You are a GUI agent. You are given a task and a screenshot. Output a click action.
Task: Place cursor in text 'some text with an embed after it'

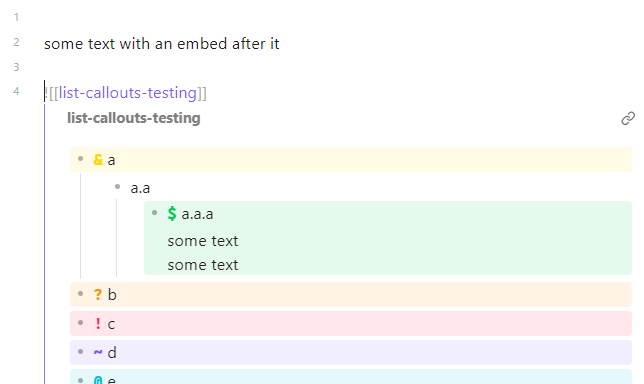[162, 44]
